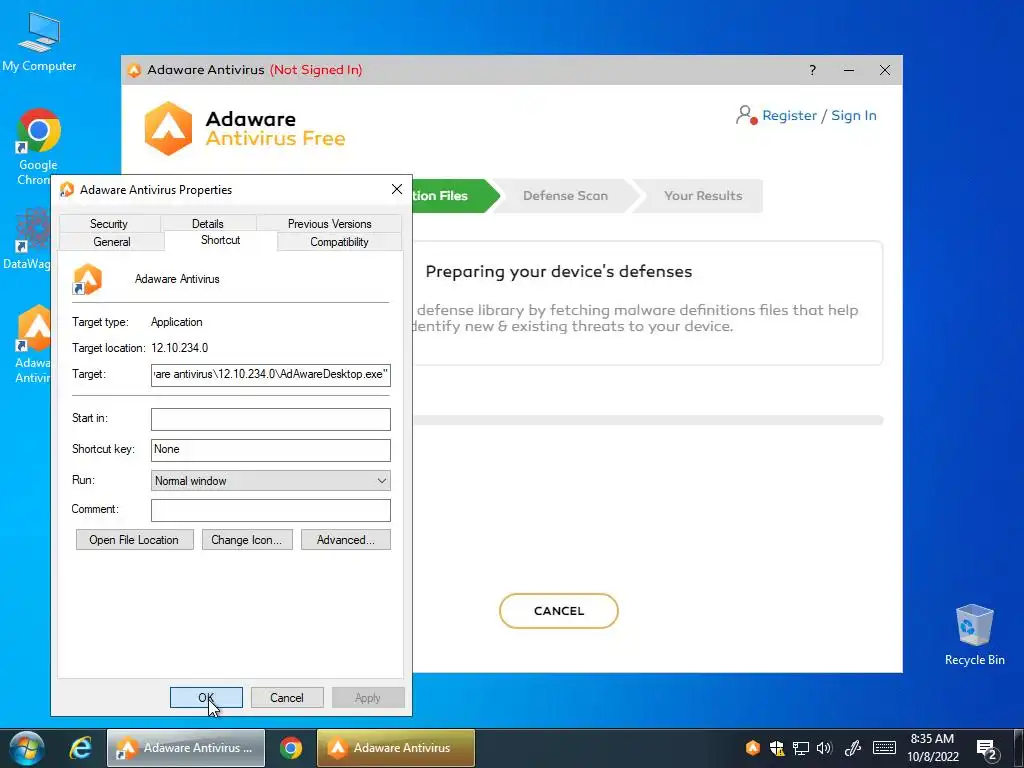
Task: Click Cancel in the Properties dialog
Action: tap(287, 697)
